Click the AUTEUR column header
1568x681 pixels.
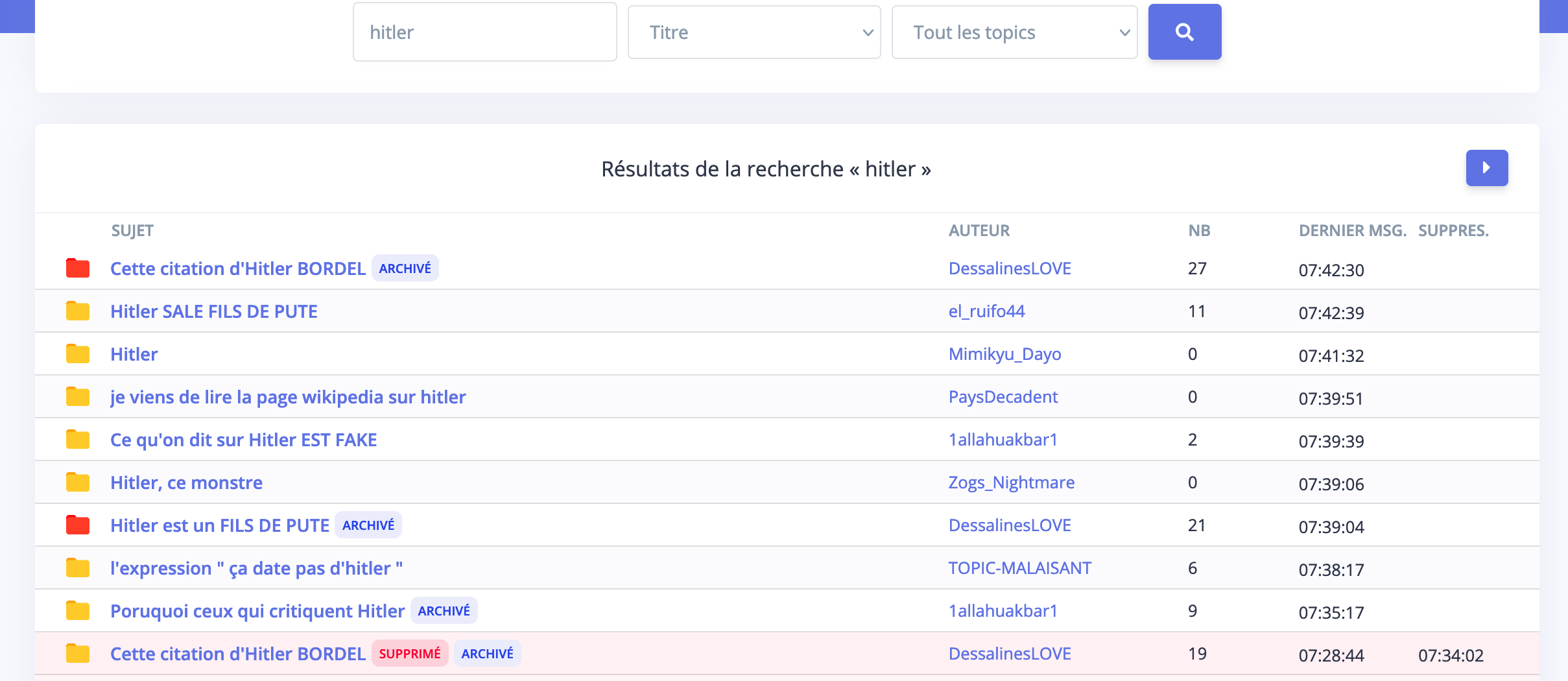pyautogui.click(x=979, y=231)
